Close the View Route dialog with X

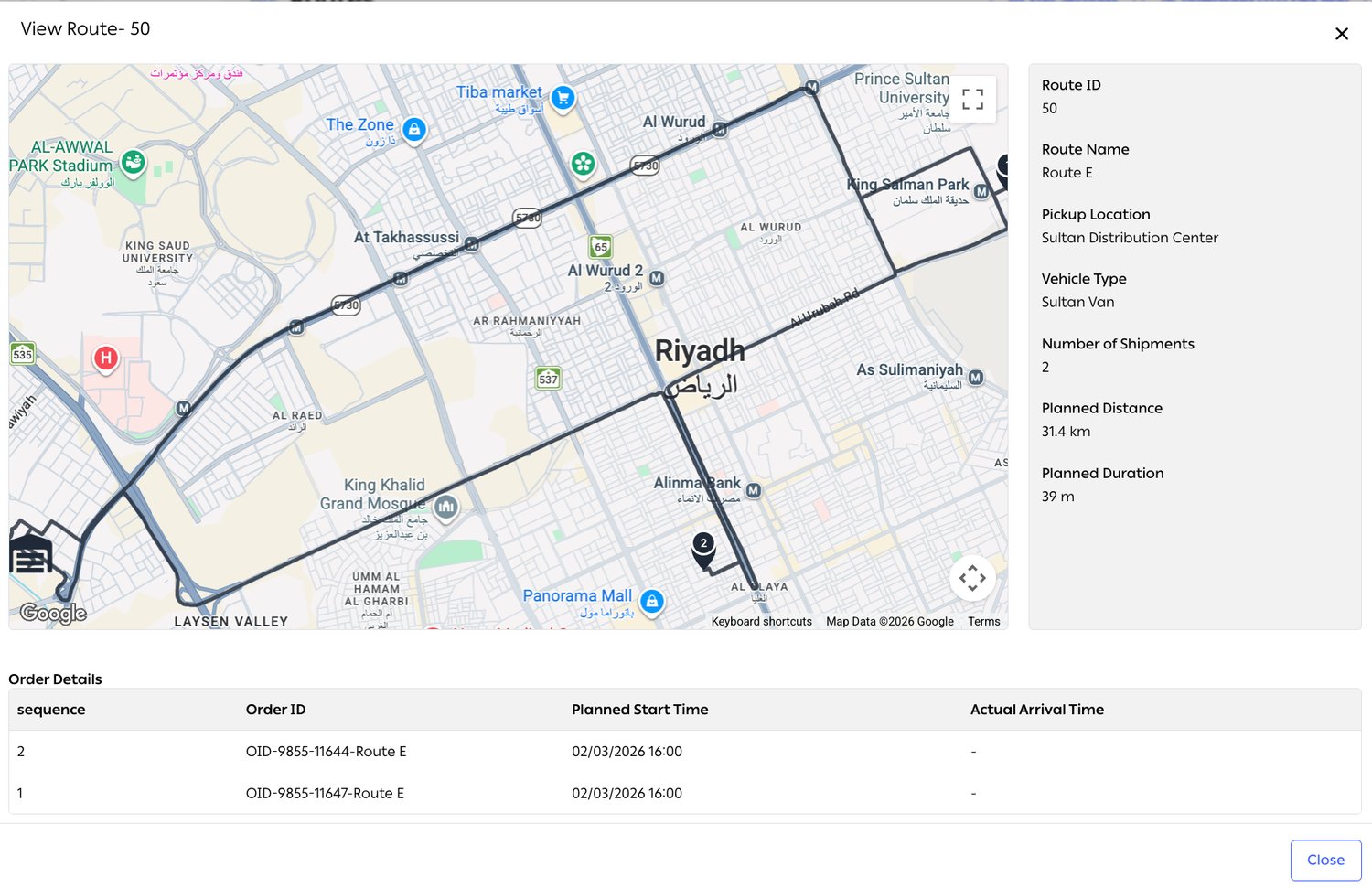pos(1342,34)
